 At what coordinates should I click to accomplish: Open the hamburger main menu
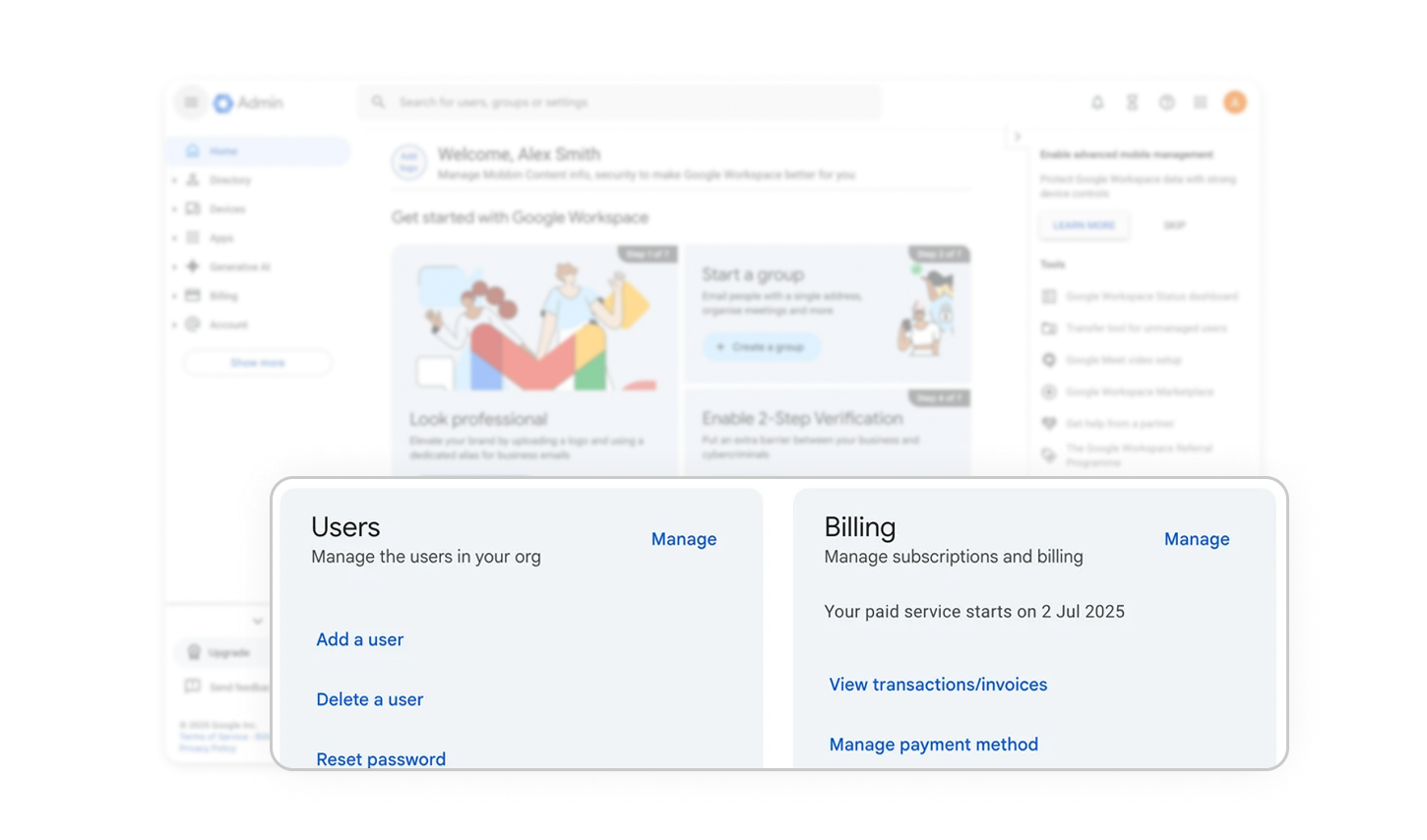coord(191,102)
